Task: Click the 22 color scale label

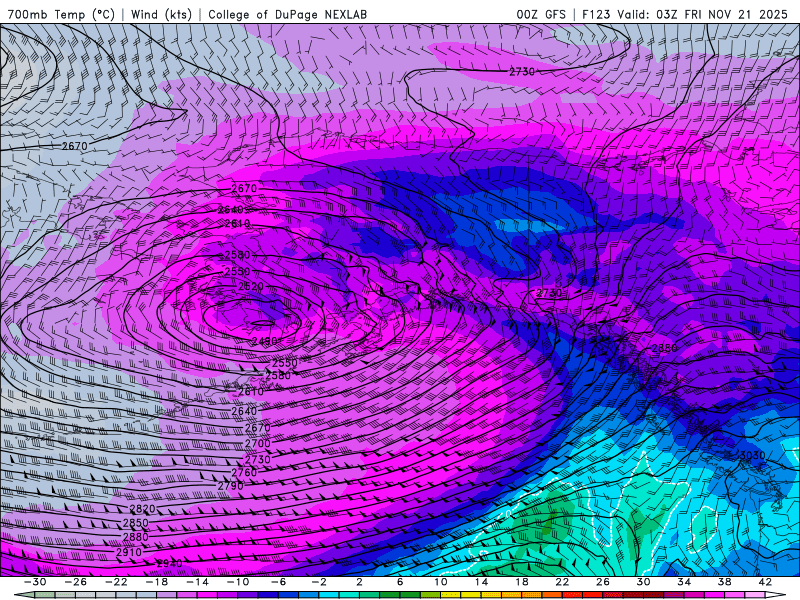Action: pyautogui.click(x=562, y=582)
